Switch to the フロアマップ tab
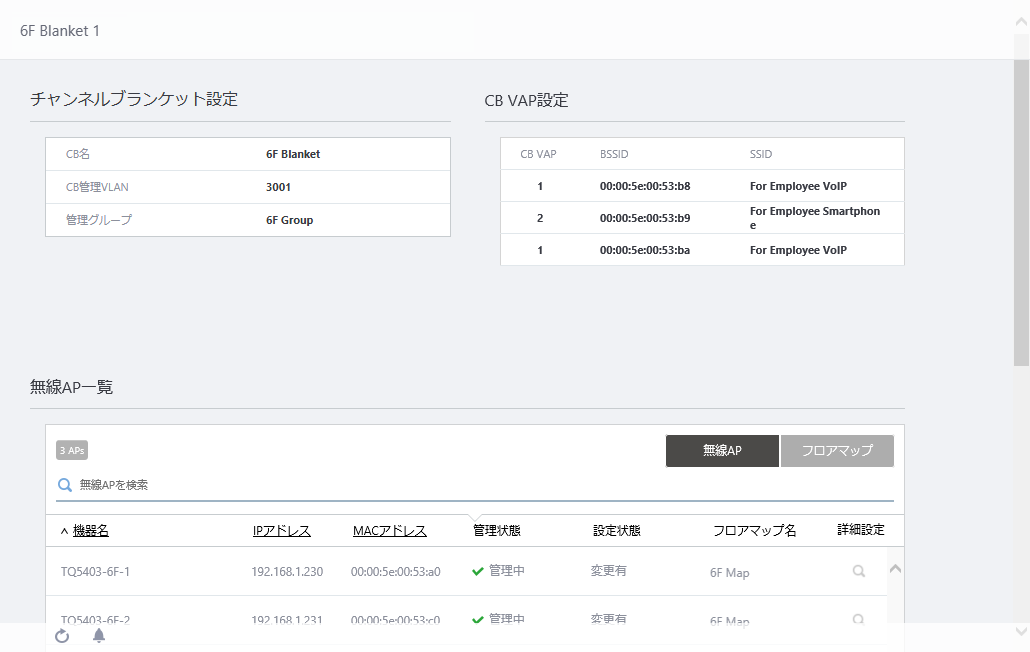 click(837, 450)
